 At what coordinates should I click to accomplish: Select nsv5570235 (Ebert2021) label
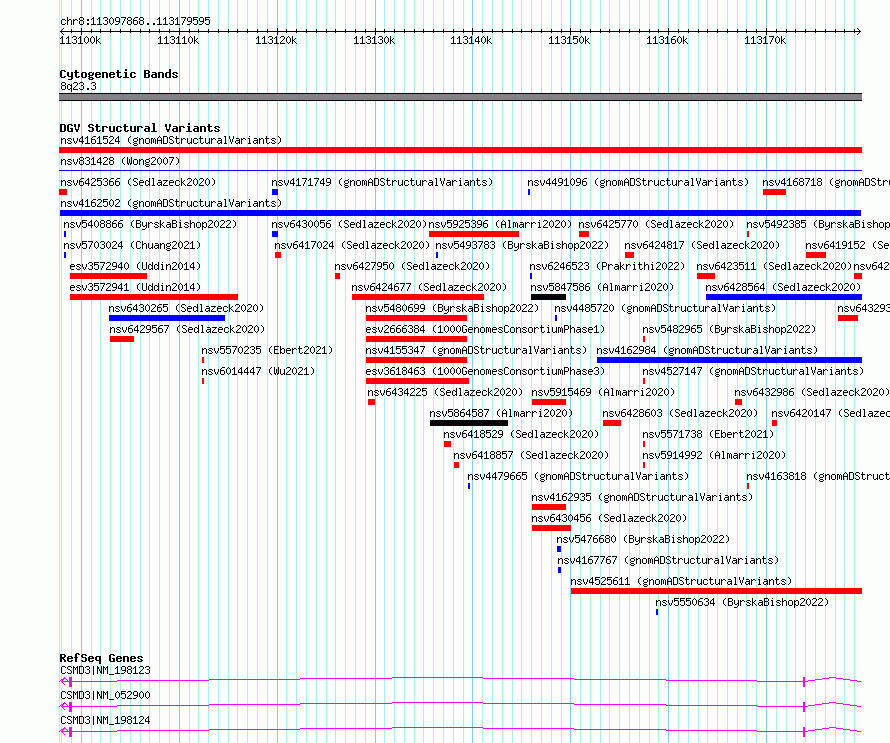point(267,350)
